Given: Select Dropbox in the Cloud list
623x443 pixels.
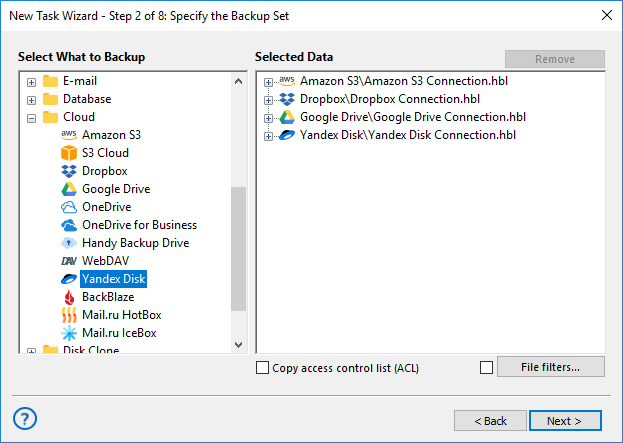Looking at the screenshot, I should (x=104, y=171).
